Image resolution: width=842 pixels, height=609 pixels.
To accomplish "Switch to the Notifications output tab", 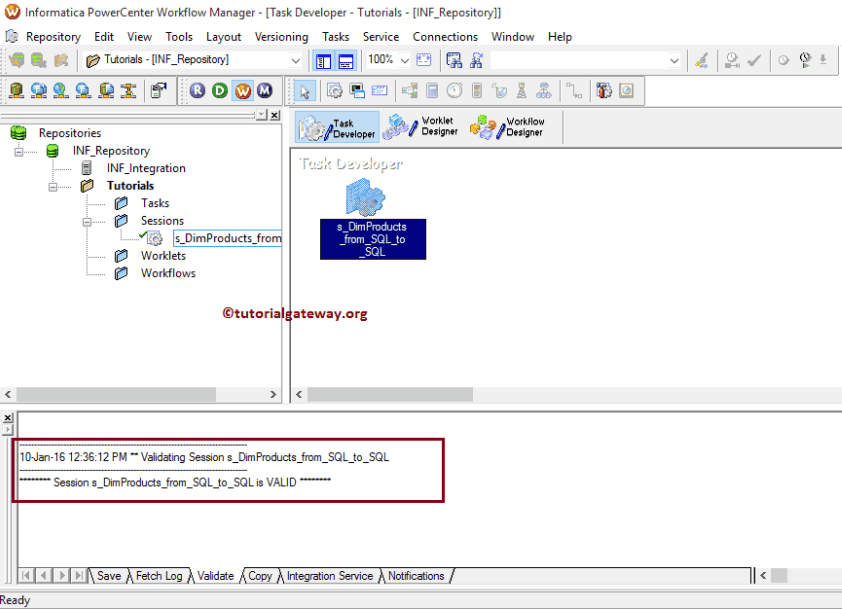I will (416, 576).
